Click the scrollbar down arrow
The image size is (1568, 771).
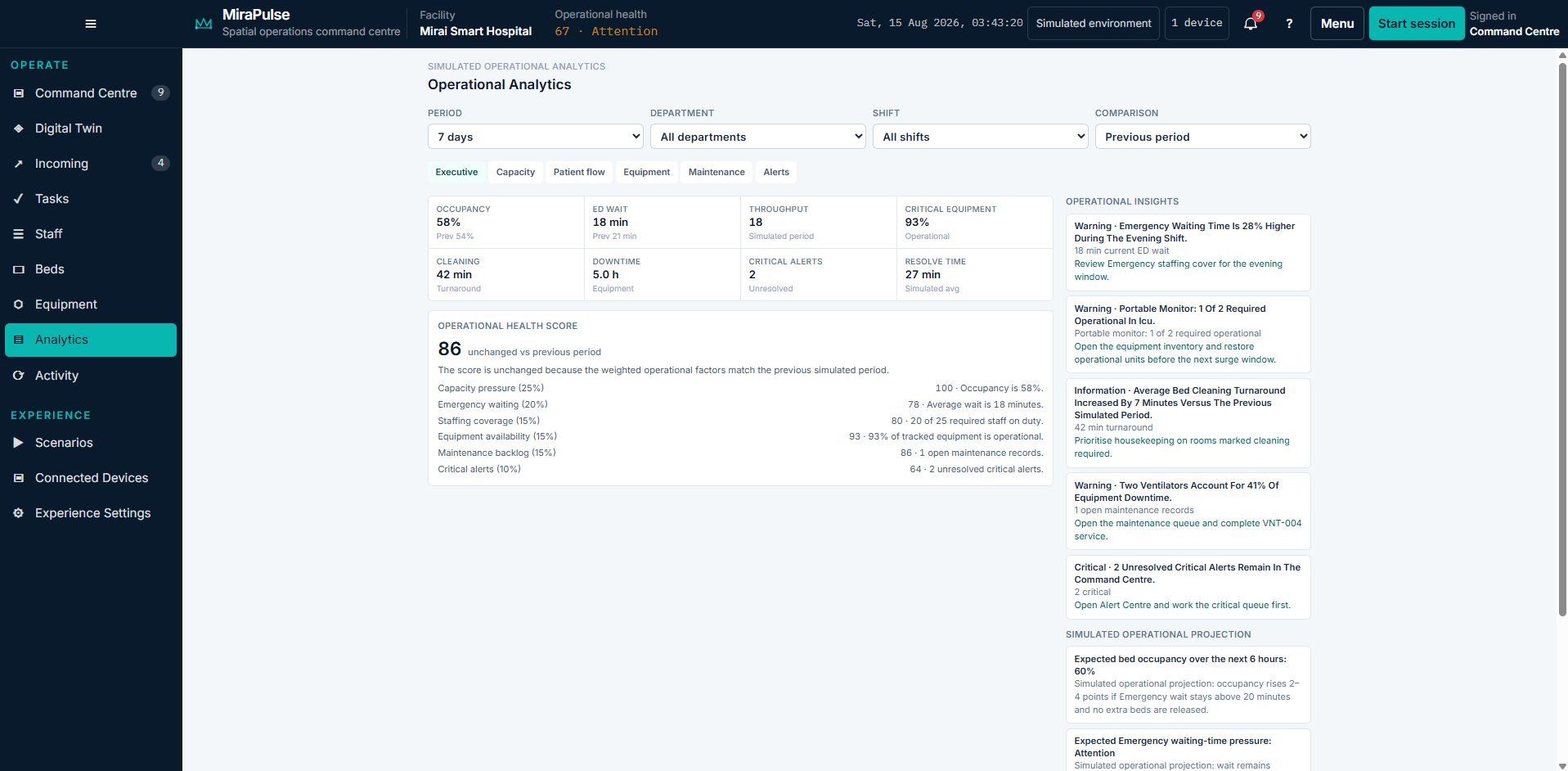tap(1562, 766)
